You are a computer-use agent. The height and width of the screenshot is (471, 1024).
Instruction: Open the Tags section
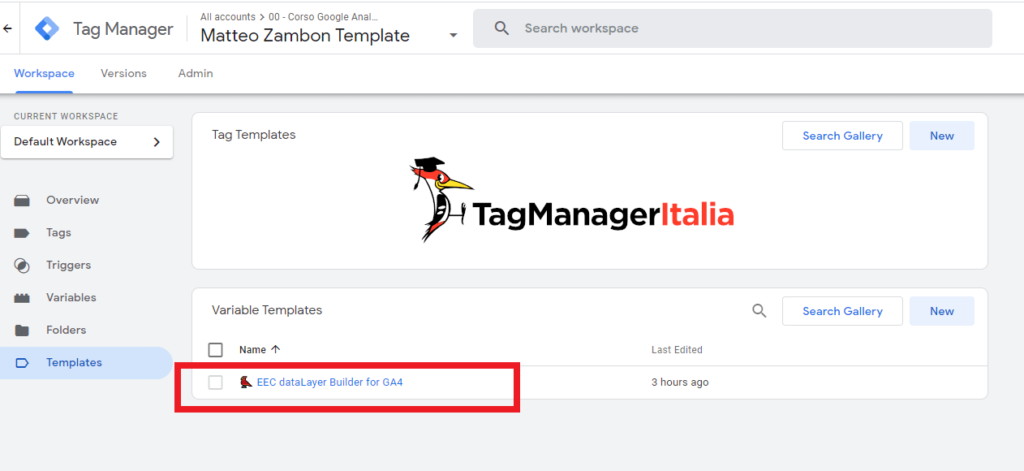[59, 233]
